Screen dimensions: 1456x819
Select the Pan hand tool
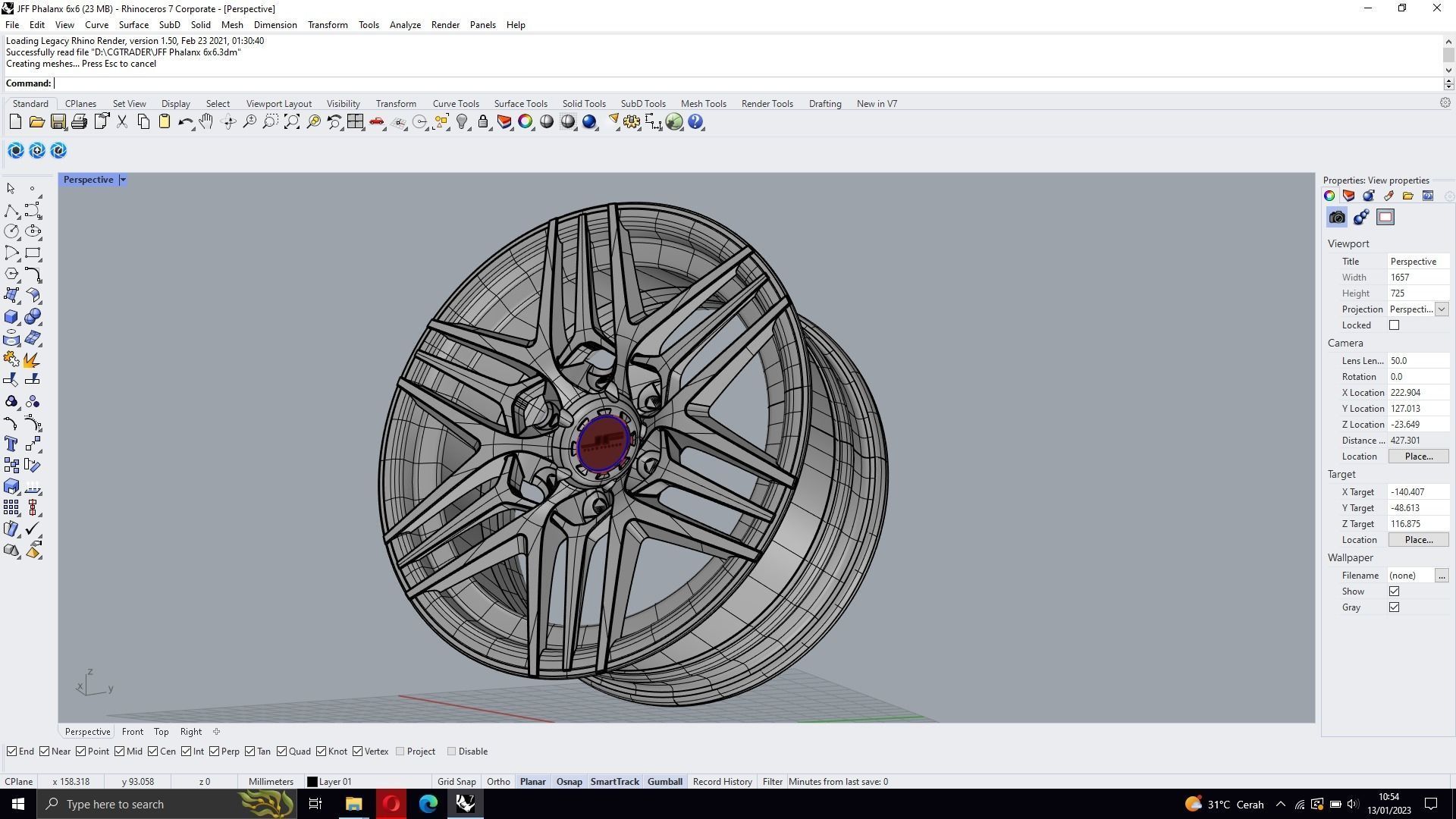pos(206,121)
